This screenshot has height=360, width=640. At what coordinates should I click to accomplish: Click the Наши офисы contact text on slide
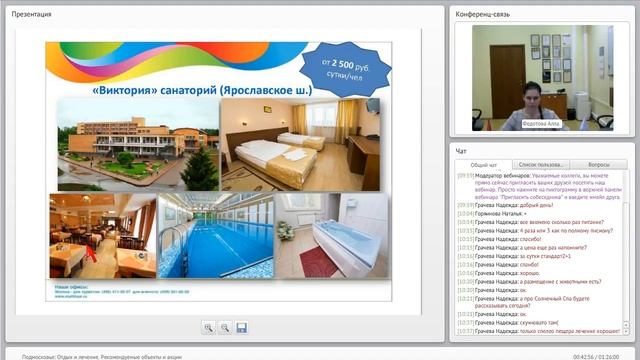(x=122, y=292)
